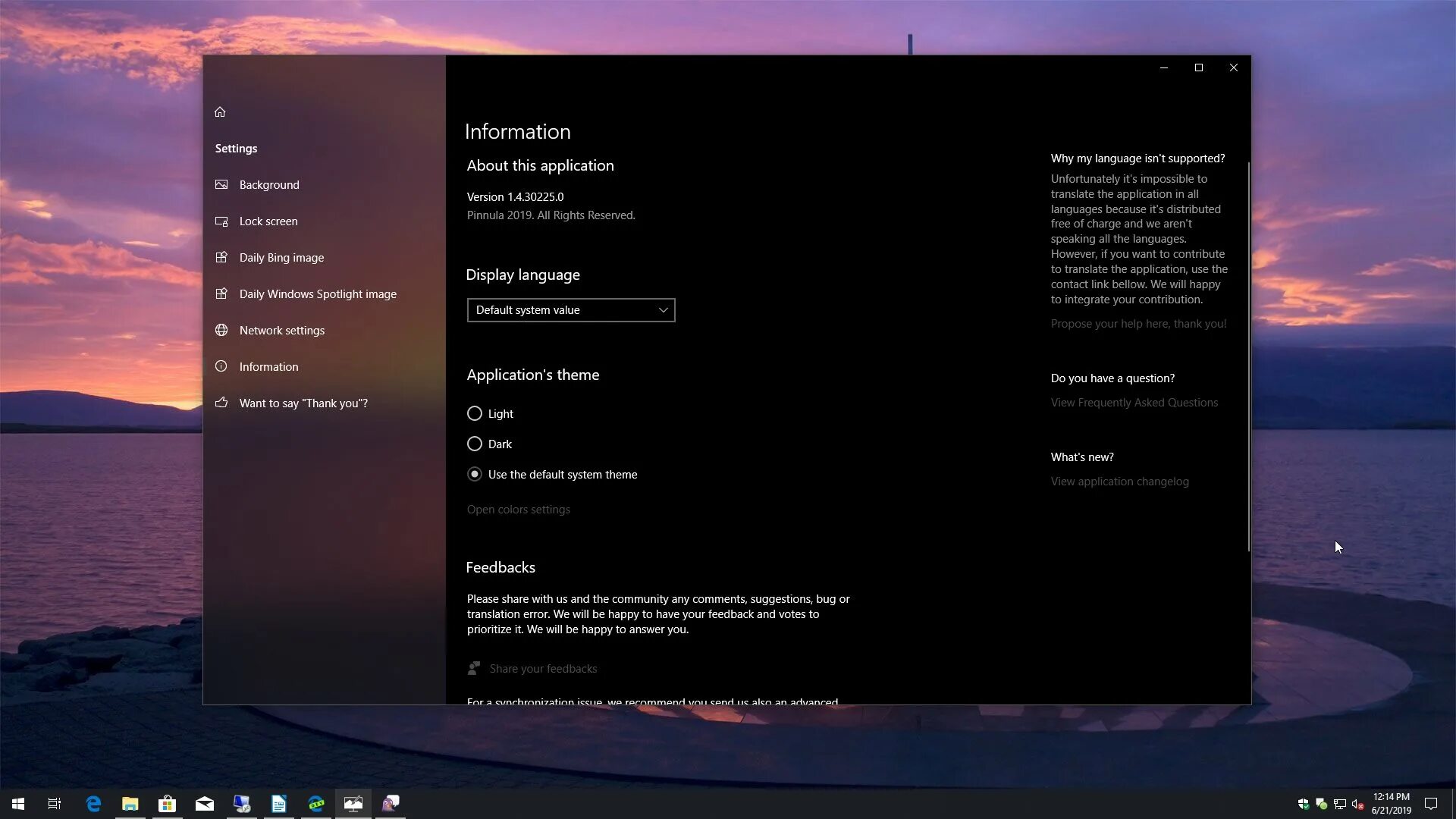Click the Display language dropdown chevron arrow
The width and height of the screenshot is (1456, 819).
point(663,310)
